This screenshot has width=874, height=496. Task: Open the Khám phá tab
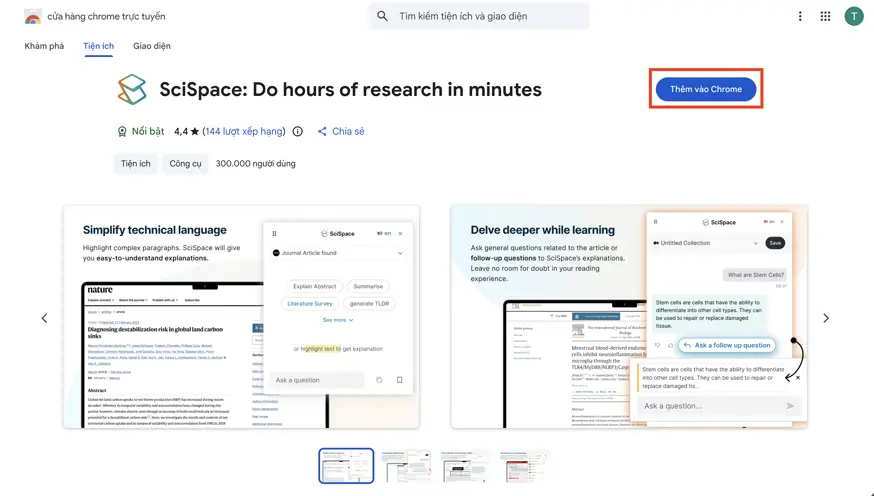click(x=44, y=46)
